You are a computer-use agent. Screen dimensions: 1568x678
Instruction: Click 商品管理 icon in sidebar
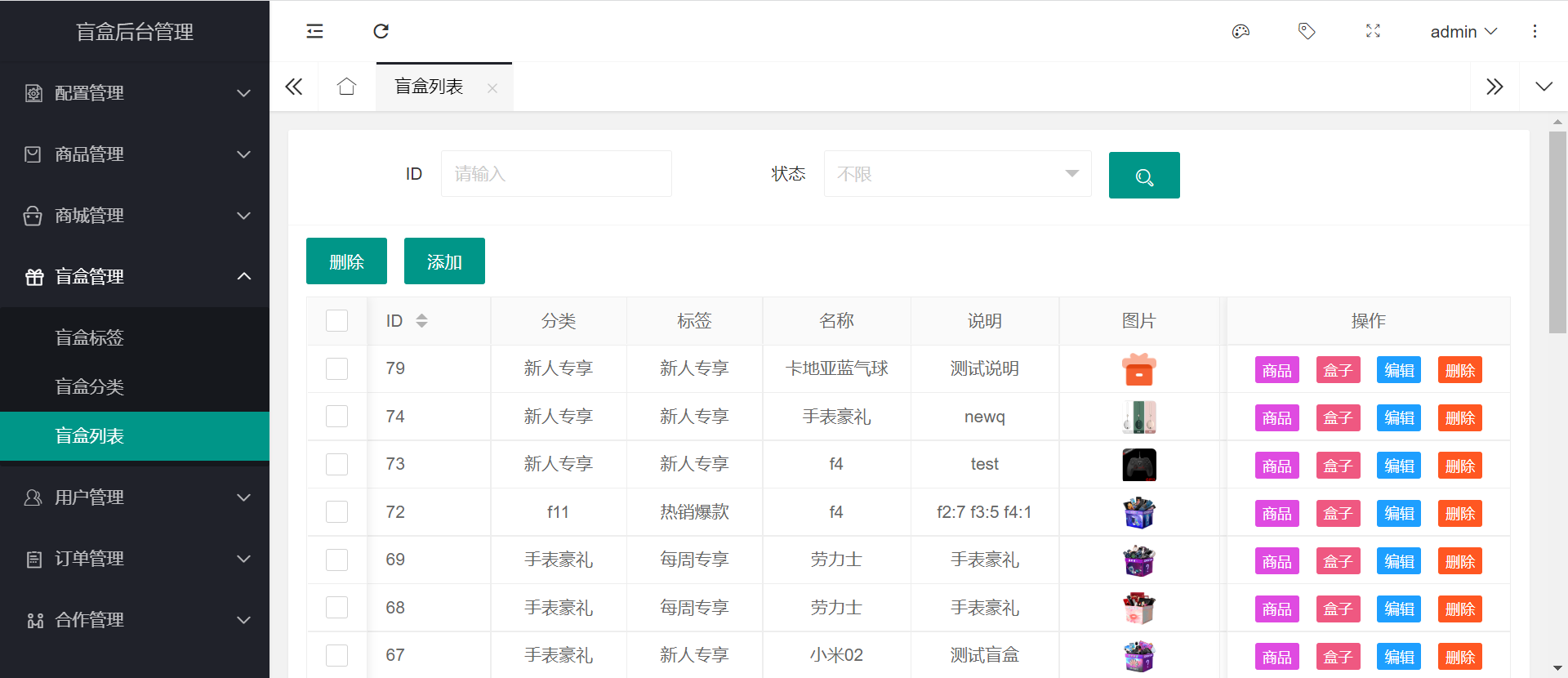(33, 154)
